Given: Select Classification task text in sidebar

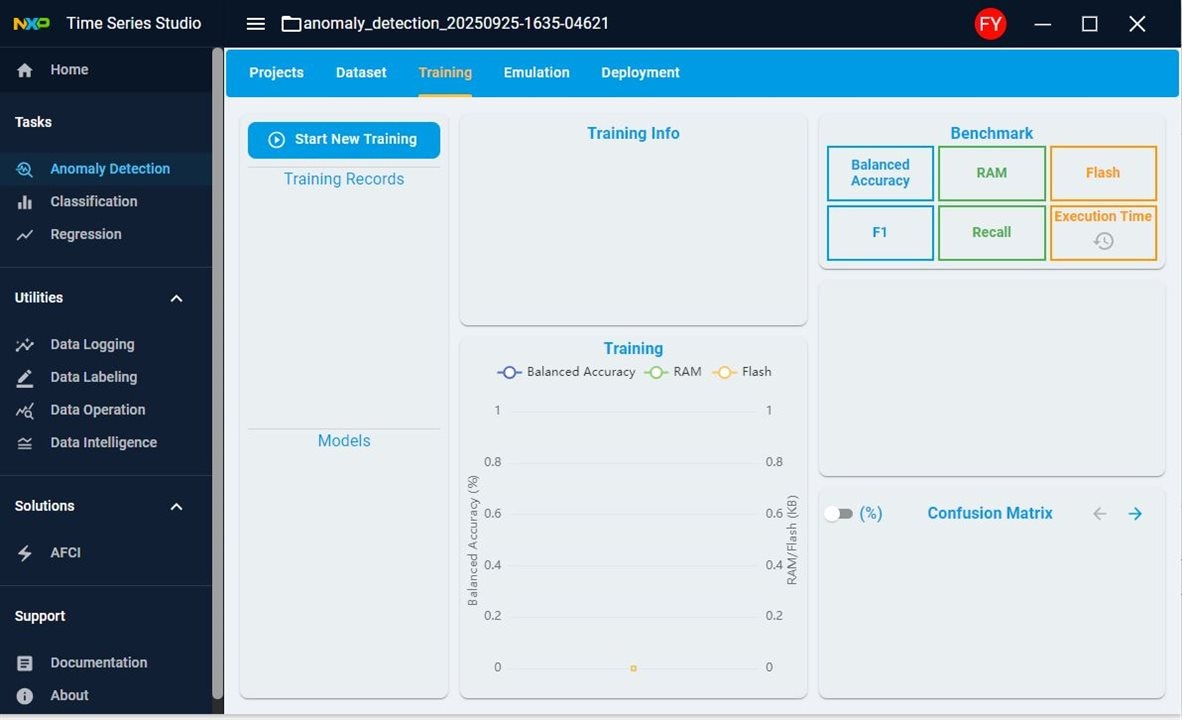Looking at the screenshot, I should (94, 201).
